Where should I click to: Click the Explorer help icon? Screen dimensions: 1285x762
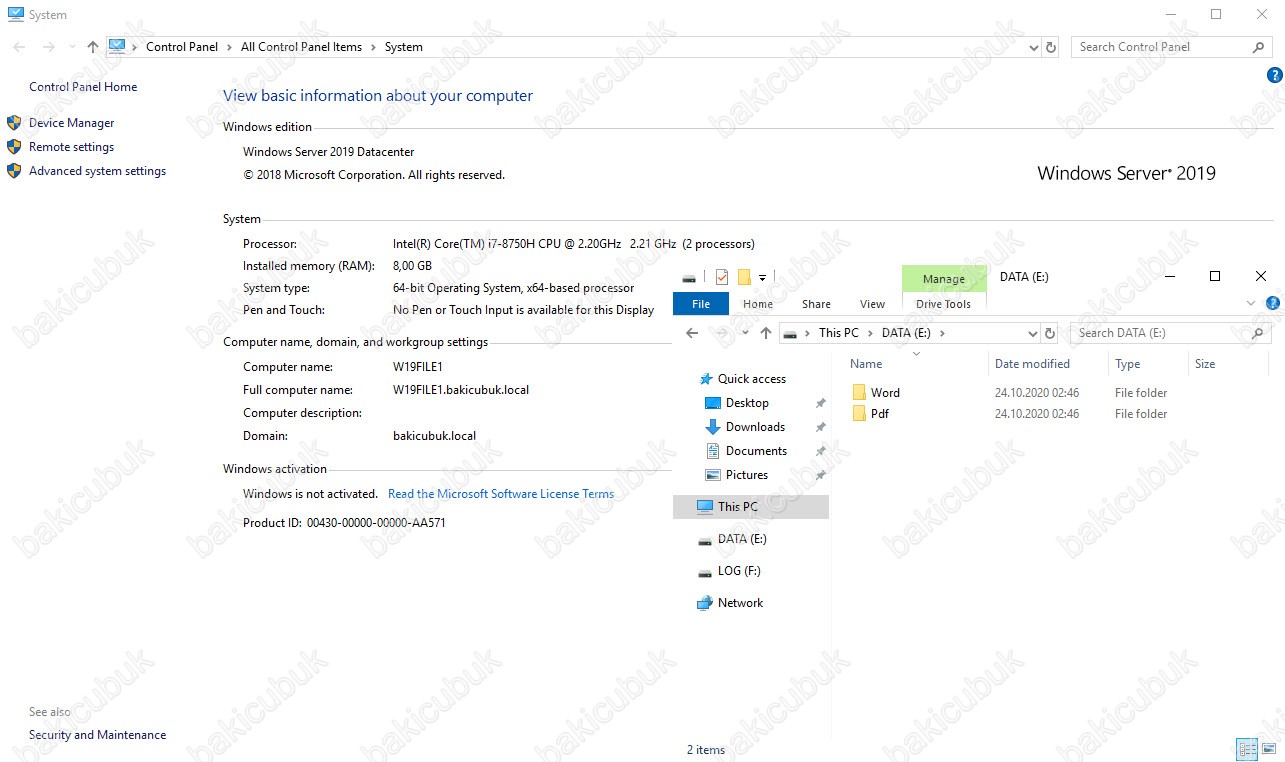pos(1273,303)
